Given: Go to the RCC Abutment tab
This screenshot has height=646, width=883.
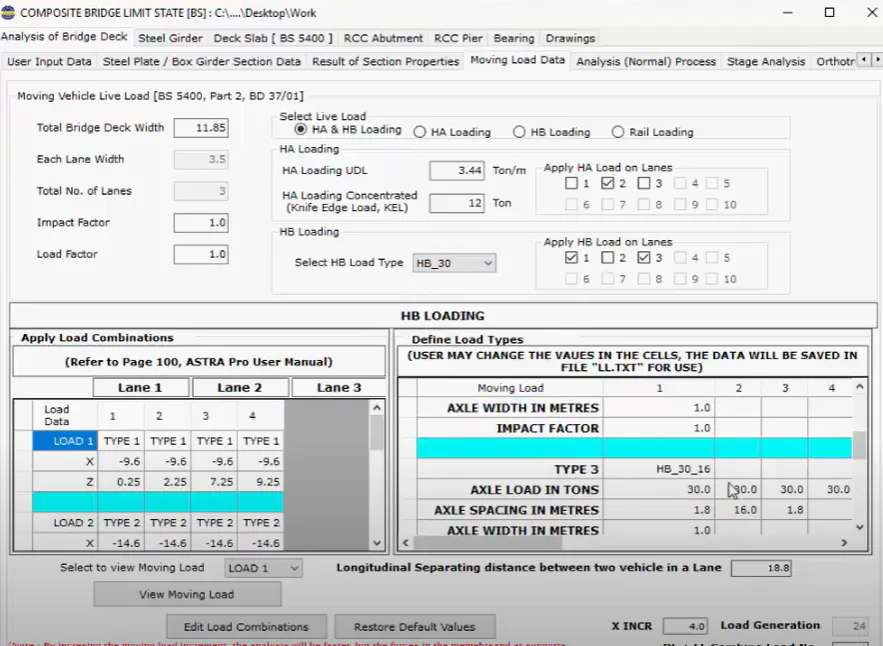Looking at the screenshot, I should (383, 38).
